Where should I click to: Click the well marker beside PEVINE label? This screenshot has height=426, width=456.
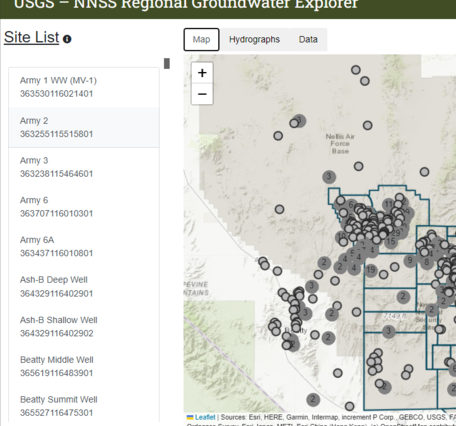pos(277,271)
